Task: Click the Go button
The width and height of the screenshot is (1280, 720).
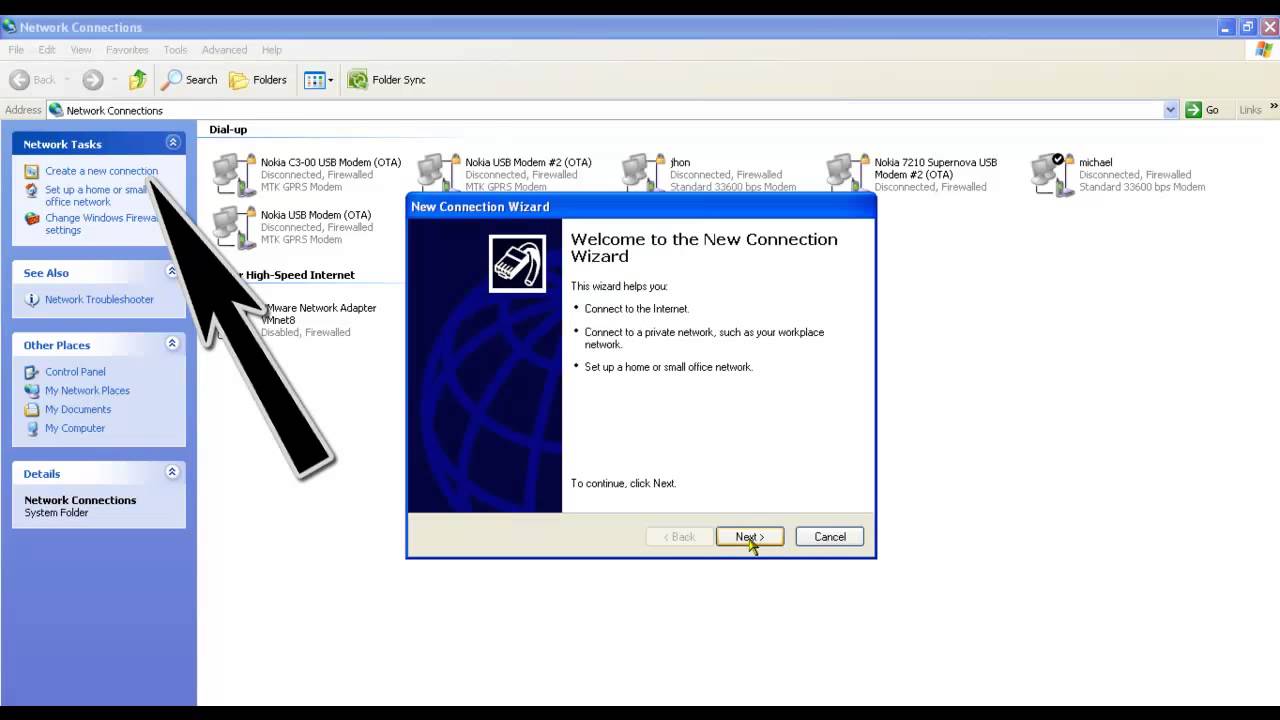Action: [1203, 110]
